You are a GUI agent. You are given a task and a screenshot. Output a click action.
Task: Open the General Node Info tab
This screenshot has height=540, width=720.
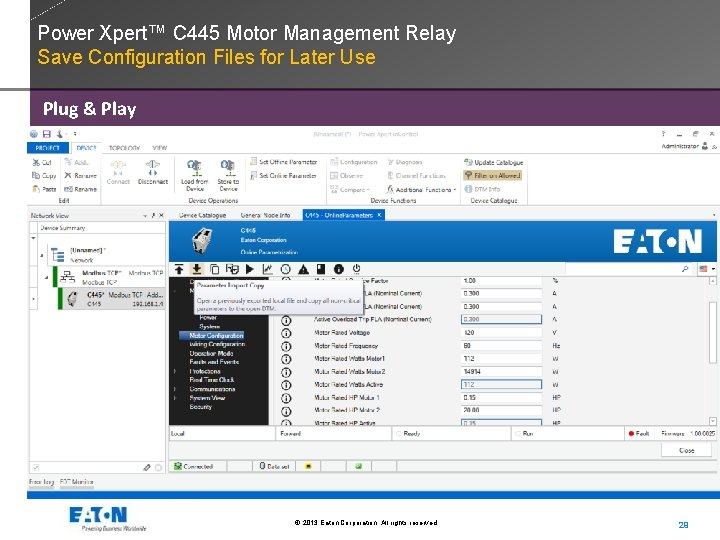click(x=265, y=215)
